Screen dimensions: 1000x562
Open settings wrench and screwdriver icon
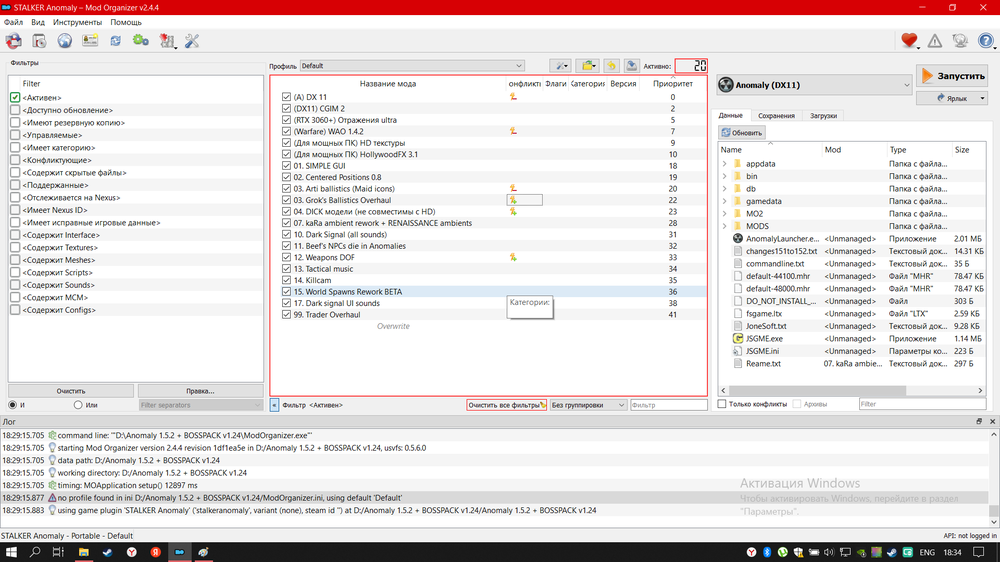[x=192, y=41]
